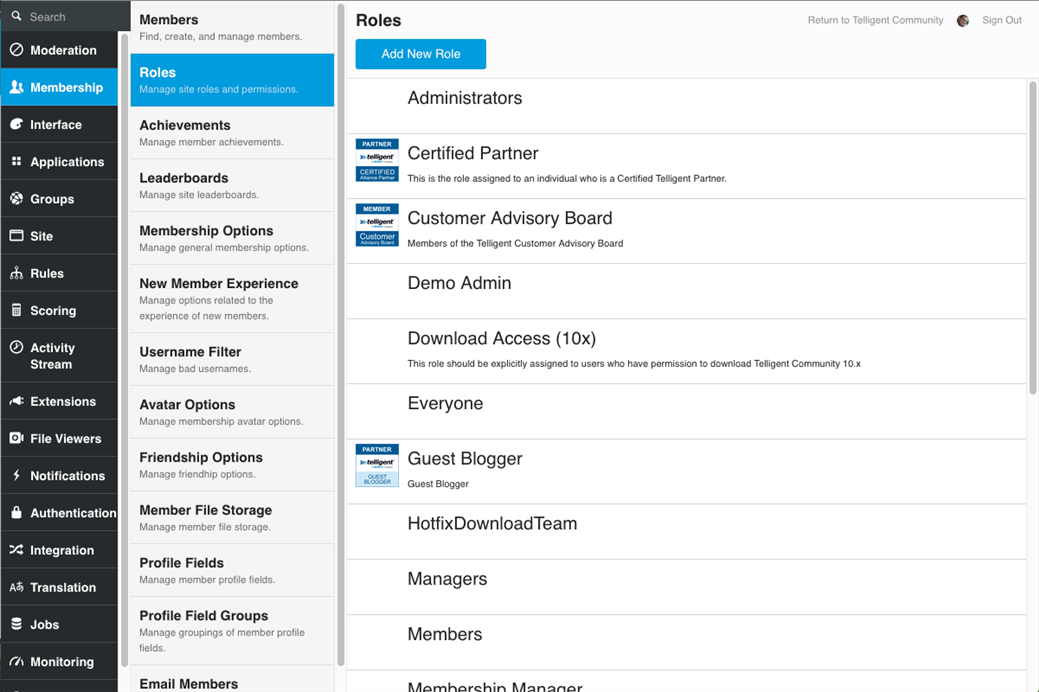The width and height of the screenshot is (1039, 692).
Task: Select the Members role in the list
Action: pyautogui.click(x=687, y=642)
